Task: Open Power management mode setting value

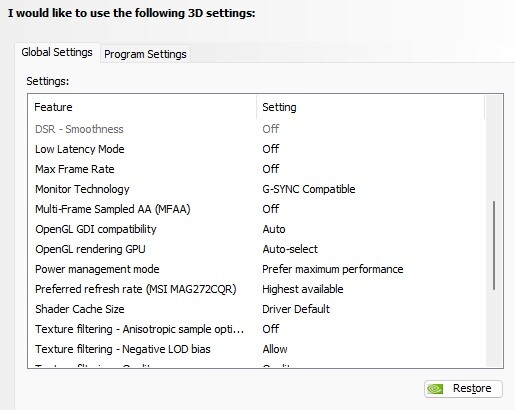Action: (333, 269)
